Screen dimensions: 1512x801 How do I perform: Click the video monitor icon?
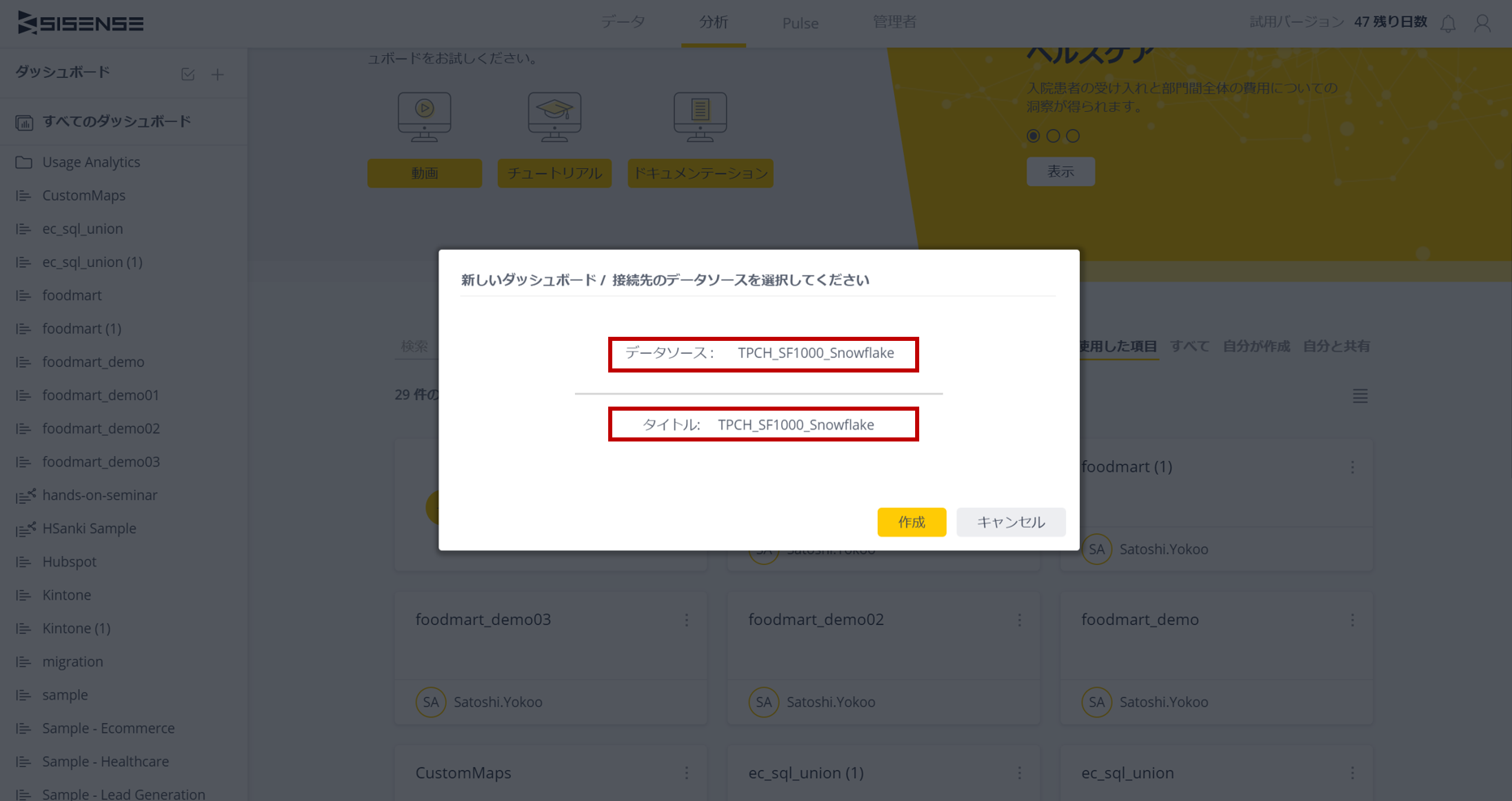point(425,117)
